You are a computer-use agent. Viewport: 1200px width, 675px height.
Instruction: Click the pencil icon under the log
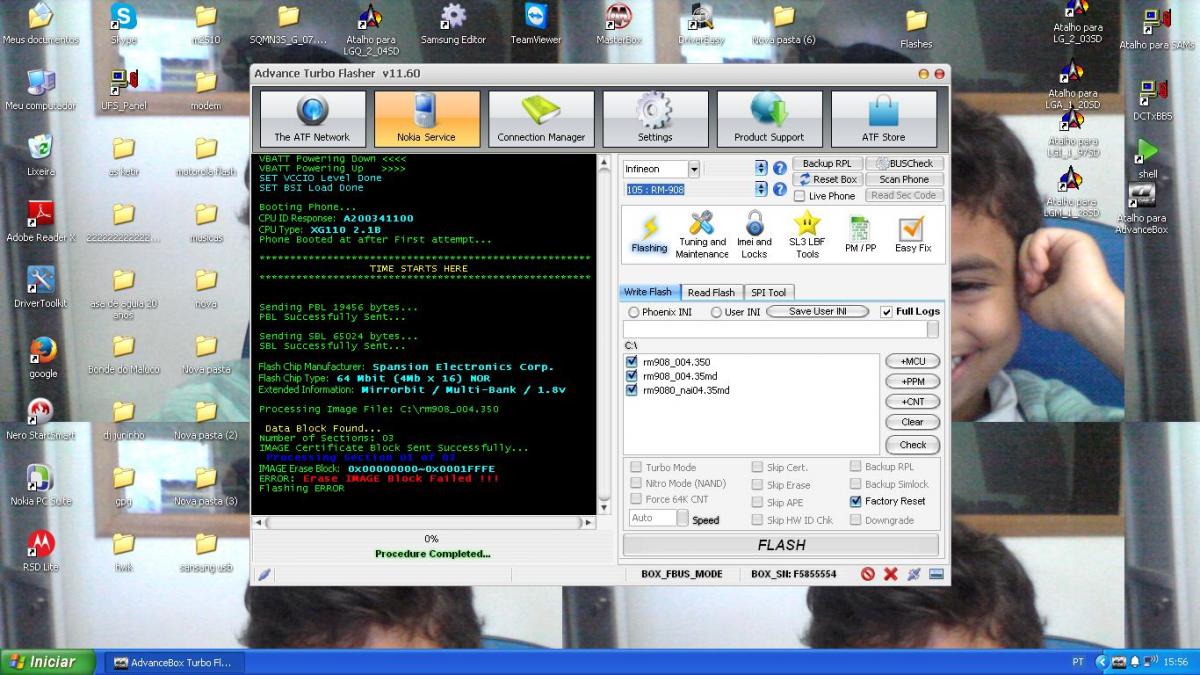click(264, 574)
